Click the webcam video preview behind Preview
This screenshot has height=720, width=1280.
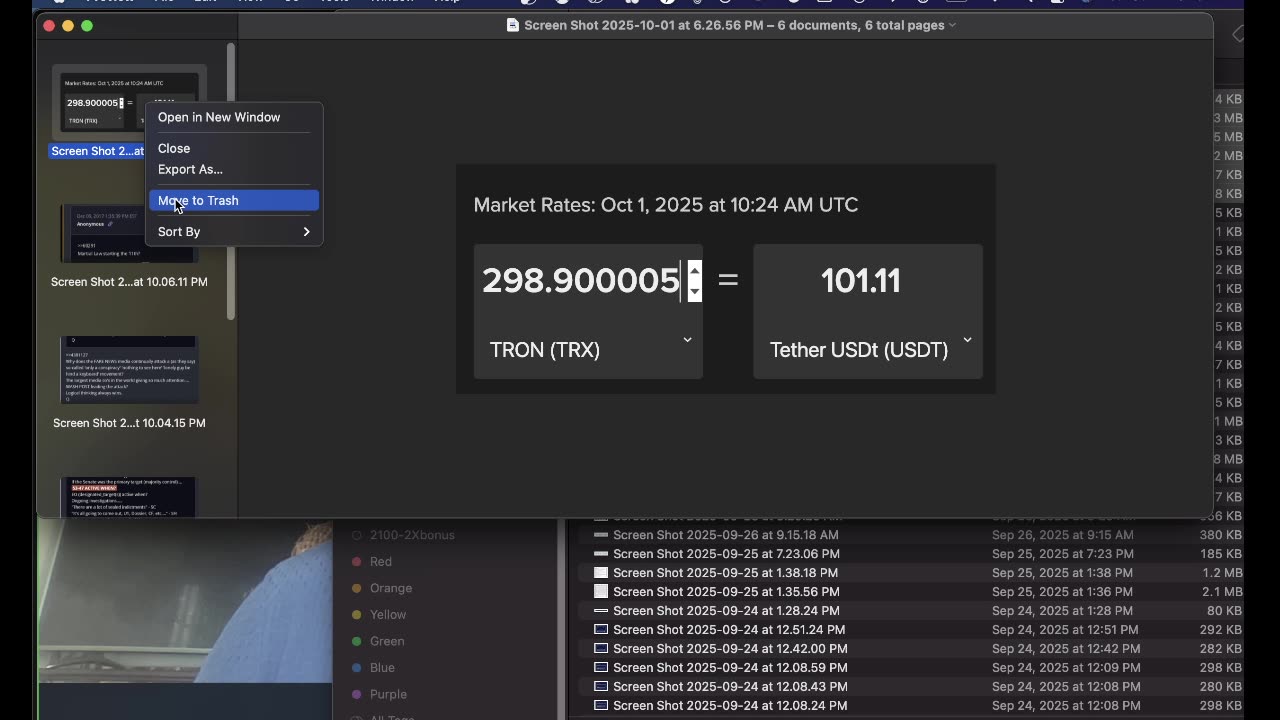pyautogui.click(x=185, y=600)
